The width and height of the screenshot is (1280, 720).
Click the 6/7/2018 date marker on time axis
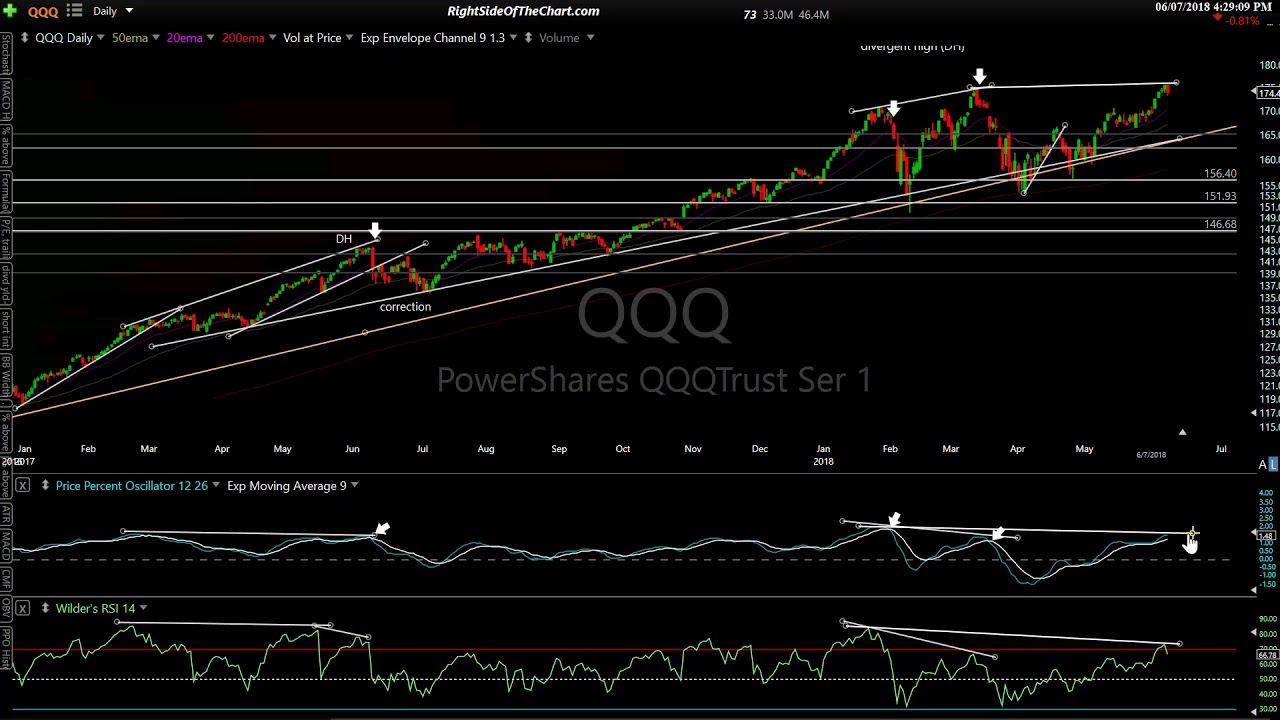coord(1151,455)
